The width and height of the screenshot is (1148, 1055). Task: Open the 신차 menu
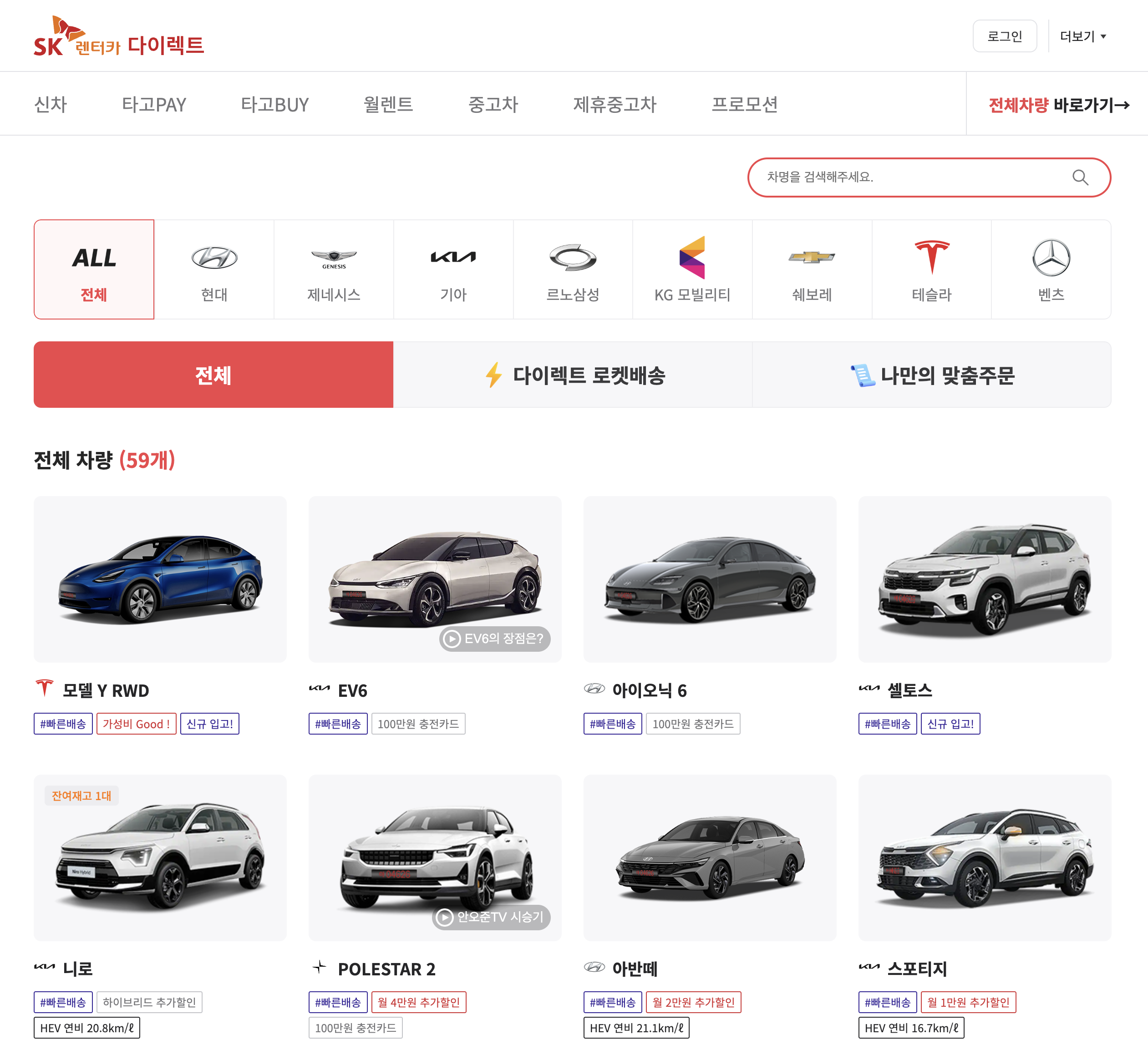pyautogui.click(x=50, y=105)
